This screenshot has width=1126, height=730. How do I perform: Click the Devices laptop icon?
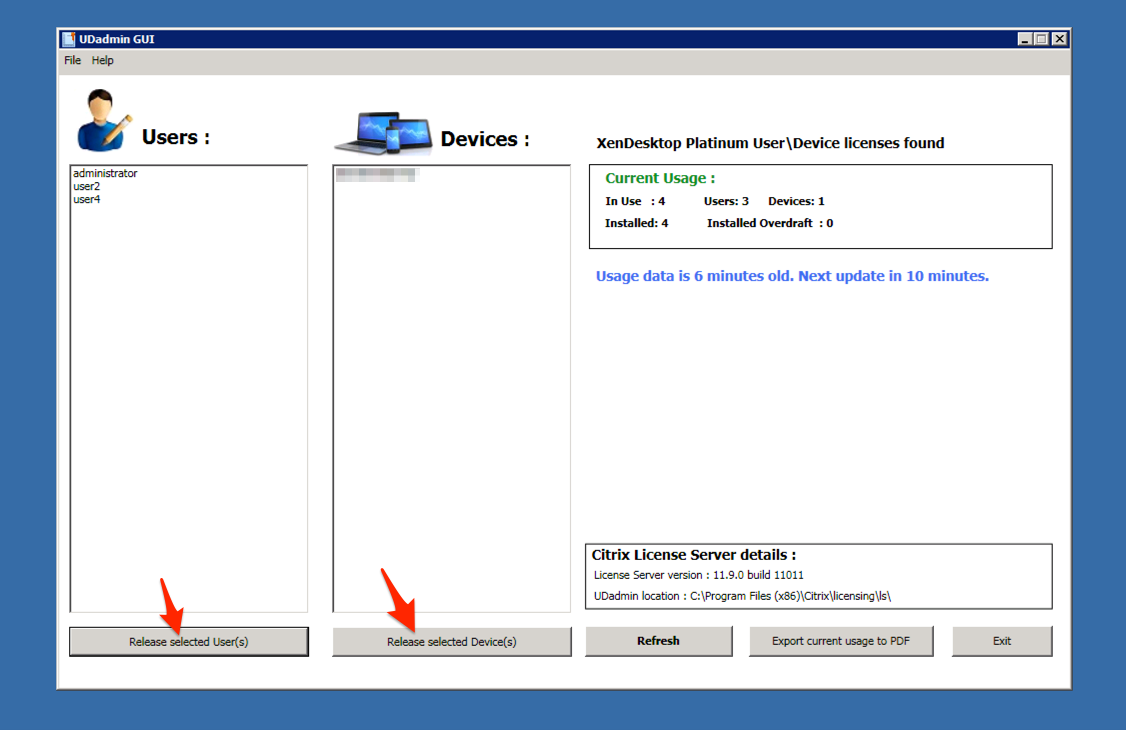tap(383, 130)
